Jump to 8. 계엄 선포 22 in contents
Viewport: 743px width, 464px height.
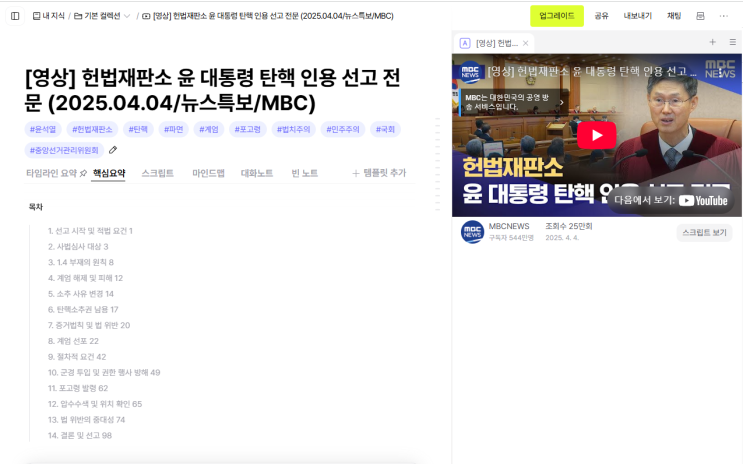point(73,341)
